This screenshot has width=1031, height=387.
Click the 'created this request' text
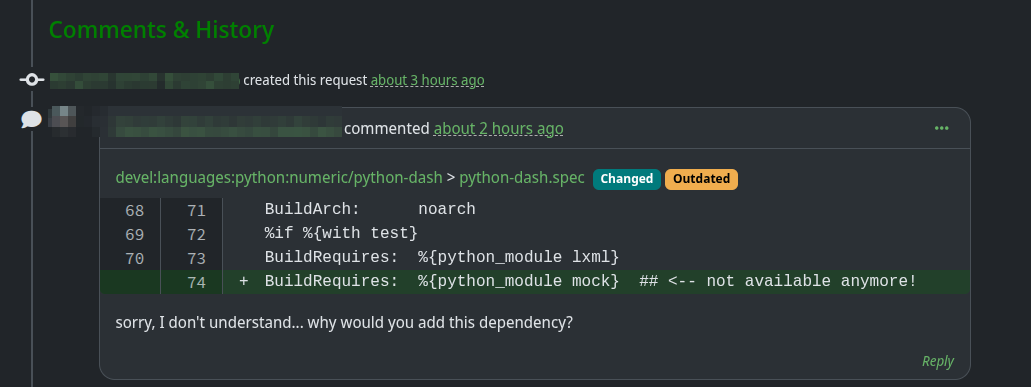(305, 80)
